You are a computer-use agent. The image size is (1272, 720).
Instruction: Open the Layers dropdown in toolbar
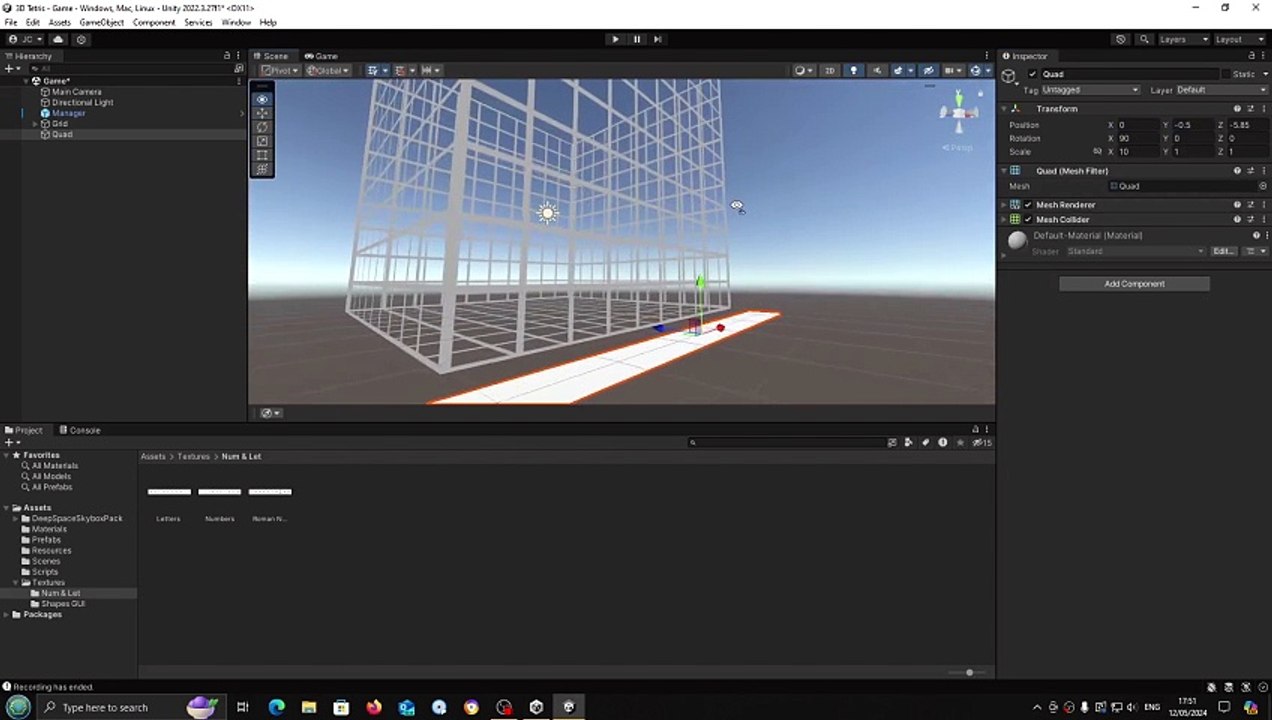click(x=1182, y=39)
